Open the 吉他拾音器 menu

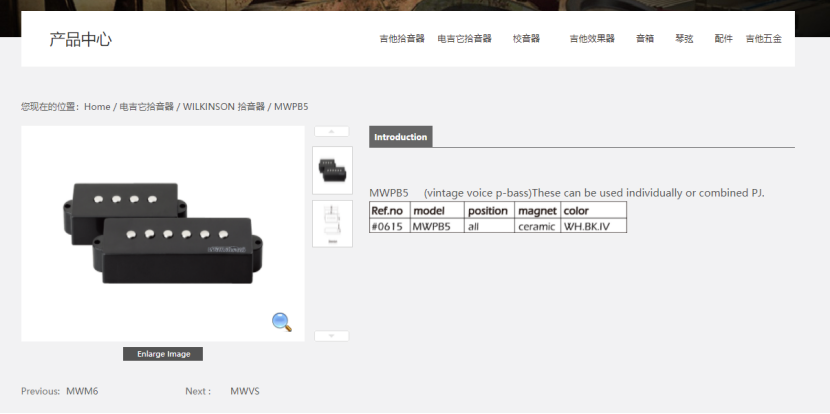tap(402, 39)
